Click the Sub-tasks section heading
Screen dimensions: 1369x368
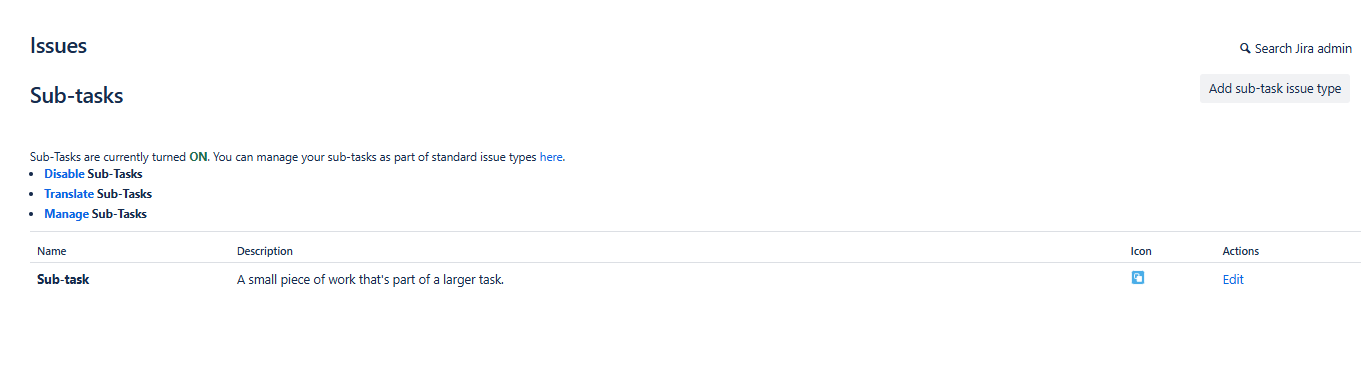tap(77, 96)
